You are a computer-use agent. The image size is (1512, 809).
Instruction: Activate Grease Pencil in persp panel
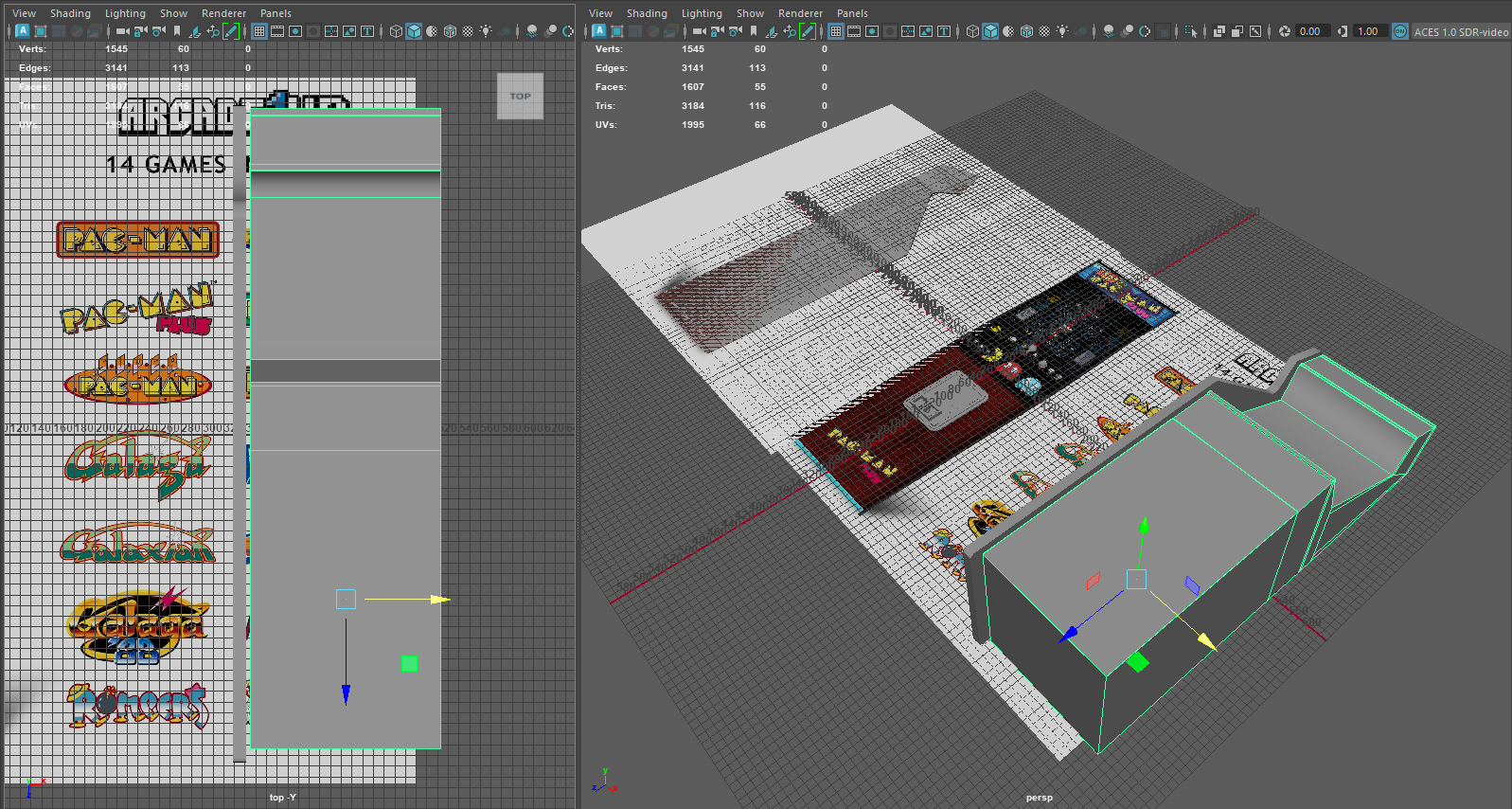[807, 31]
